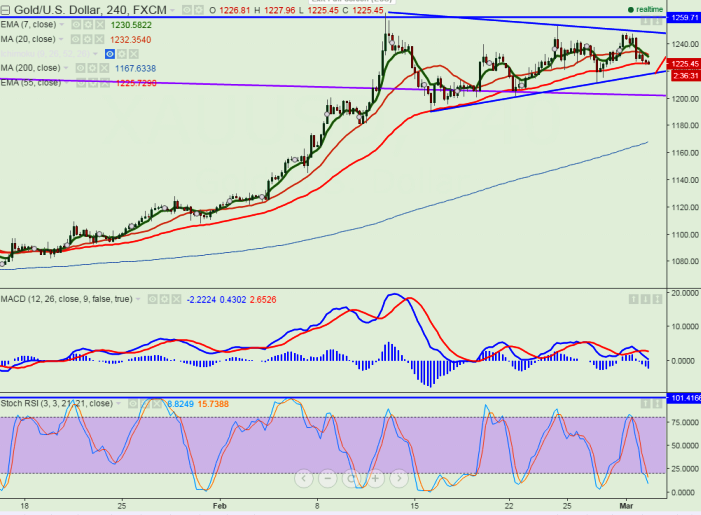This screenshot has height=515, width=701.
Task: Toggle visibility of Gold/U.S. Dollar main series
Action: [x=187, y=10]
